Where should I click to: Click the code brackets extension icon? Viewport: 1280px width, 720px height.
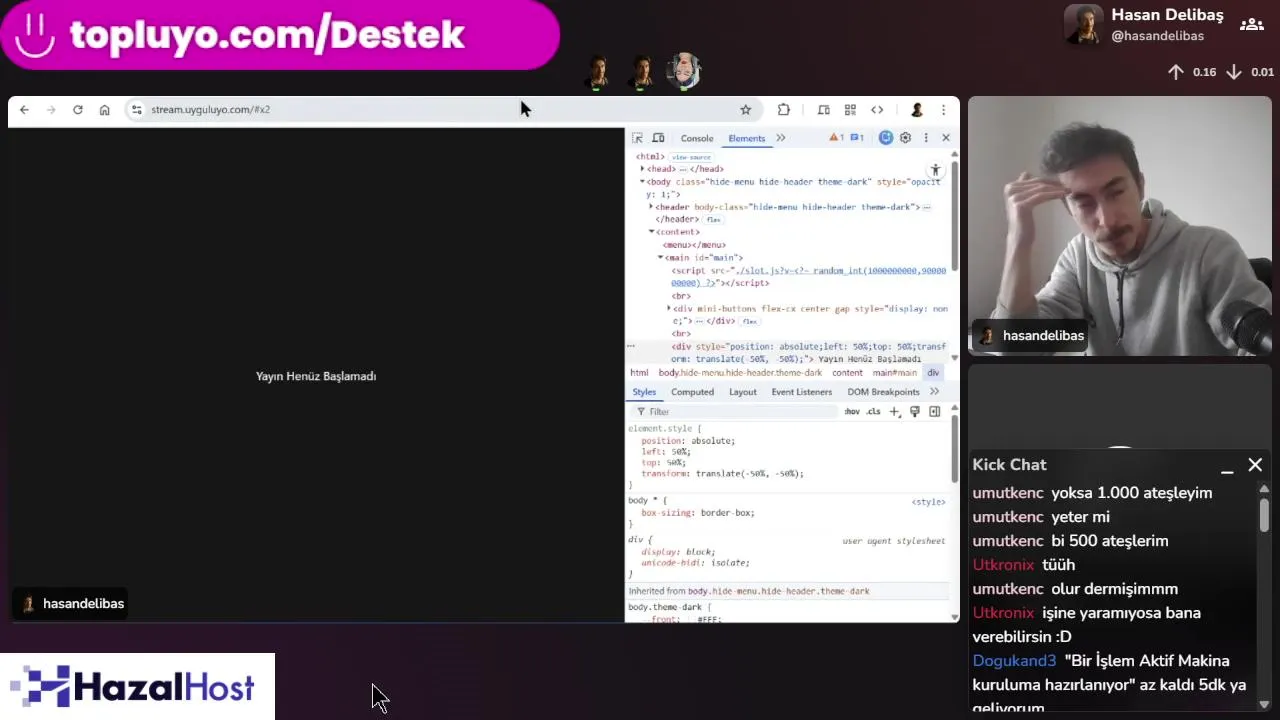(x=877, y=110)
